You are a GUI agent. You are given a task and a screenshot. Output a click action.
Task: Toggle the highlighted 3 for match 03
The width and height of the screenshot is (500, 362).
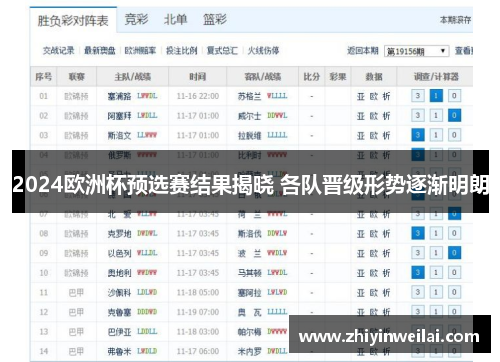418,135
